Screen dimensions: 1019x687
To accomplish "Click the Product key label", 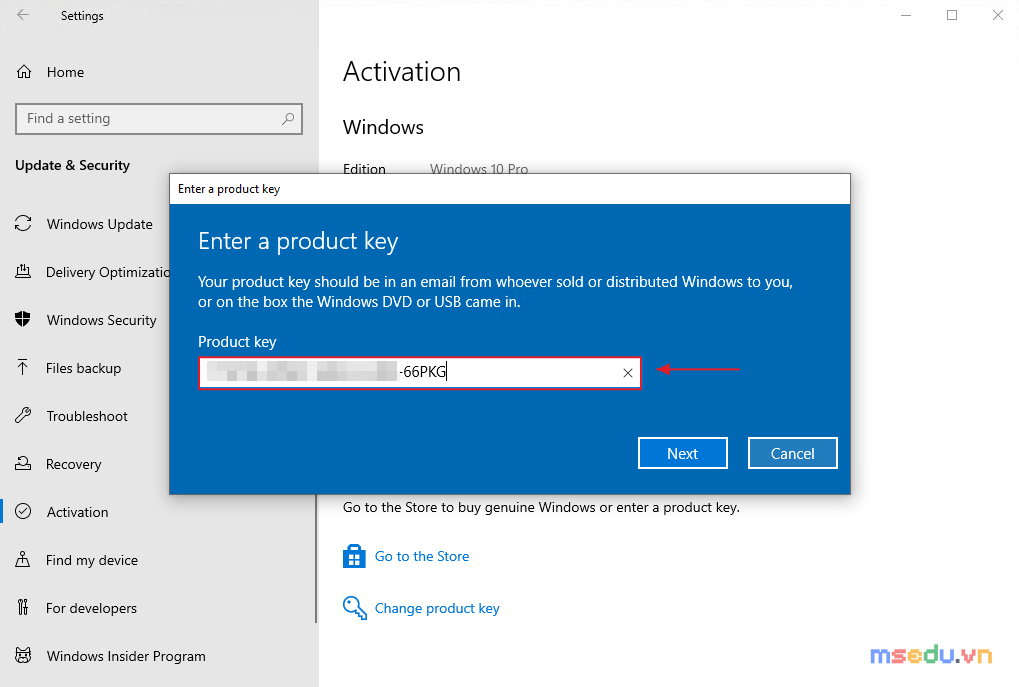I will (x=237, y=342).
